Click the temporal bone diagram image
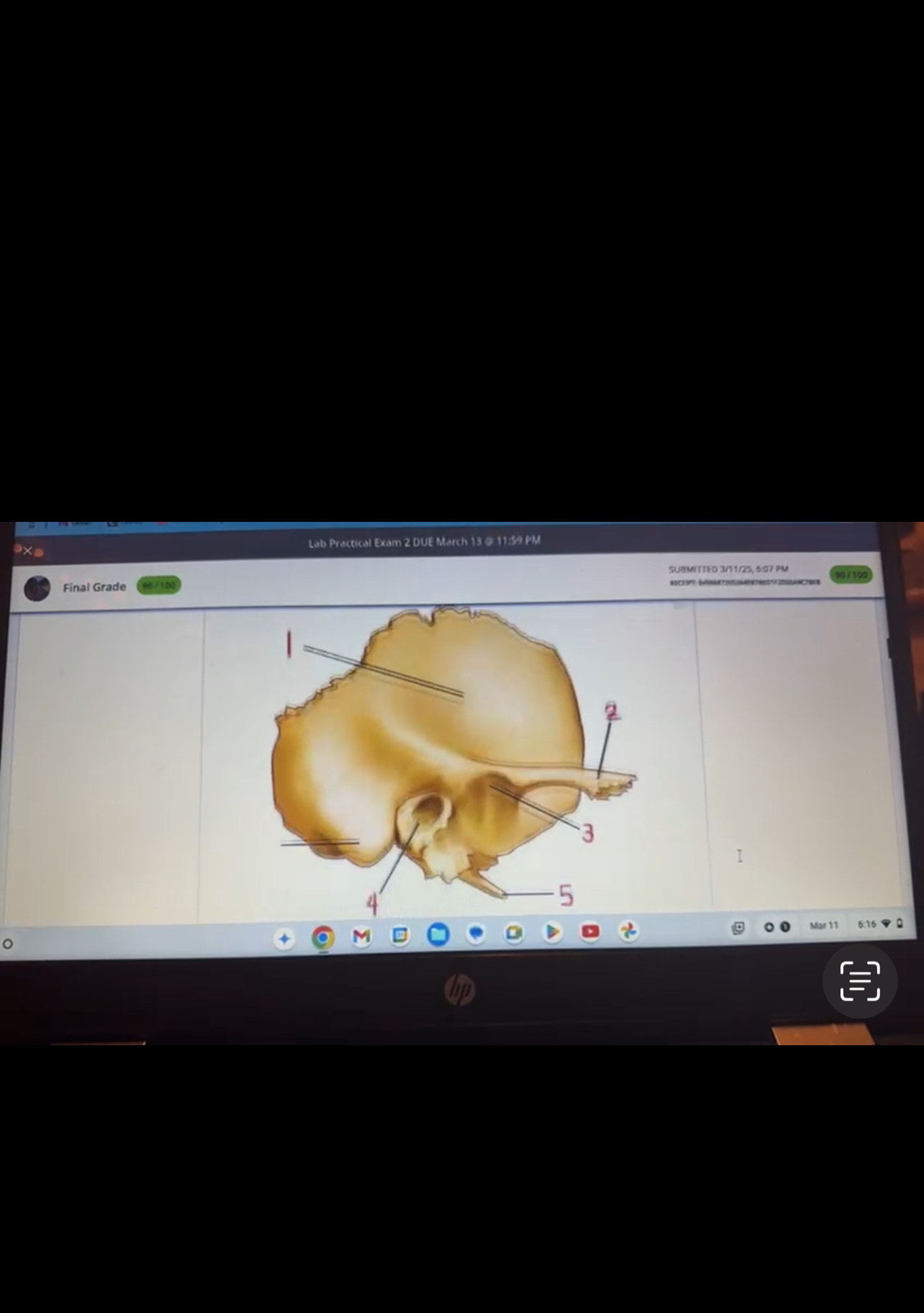Image resolution: width=924 pixels, height=1313 pixels. (x=446, y=749)
